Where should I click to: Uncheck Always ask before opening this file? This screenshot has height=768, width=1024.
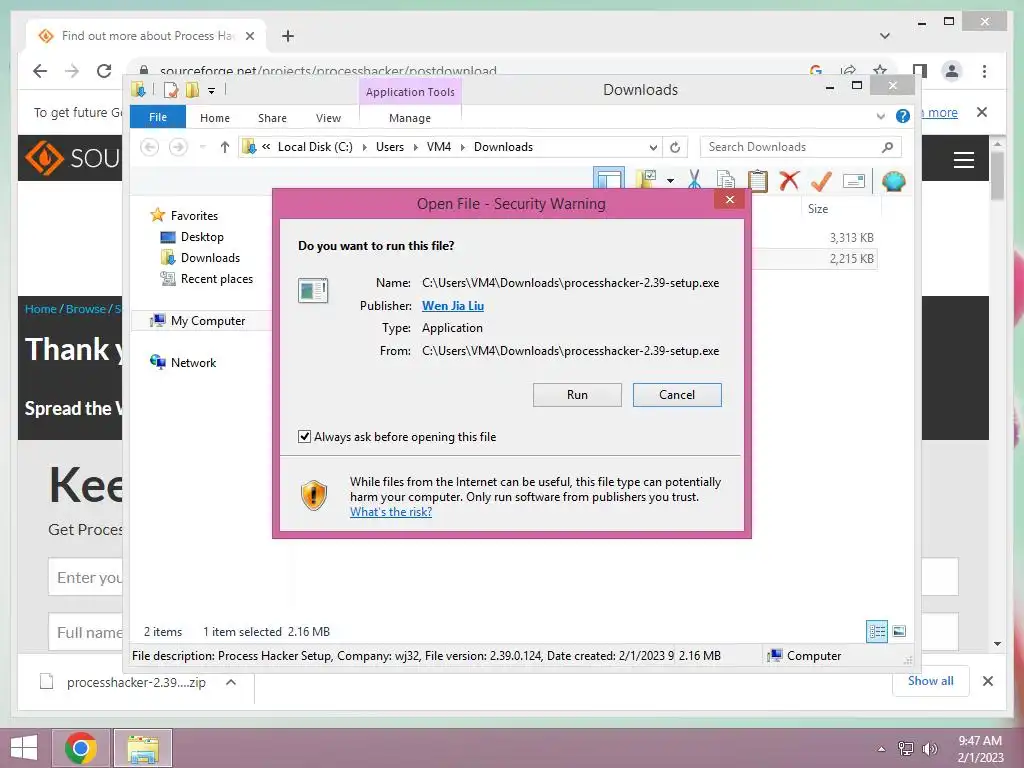click(x=304, y=437)
